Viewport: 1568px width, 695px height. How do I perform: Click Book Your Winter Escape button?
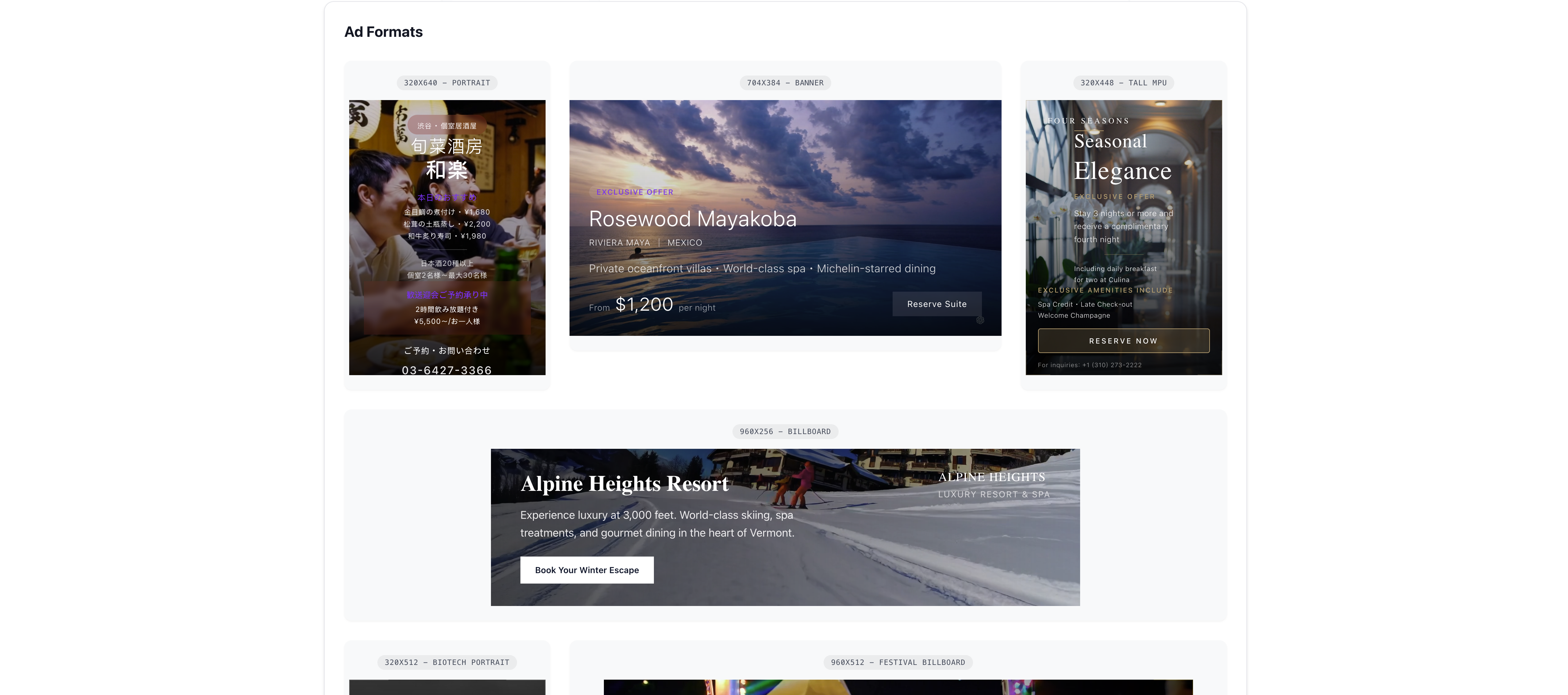[x=587, y=570]
